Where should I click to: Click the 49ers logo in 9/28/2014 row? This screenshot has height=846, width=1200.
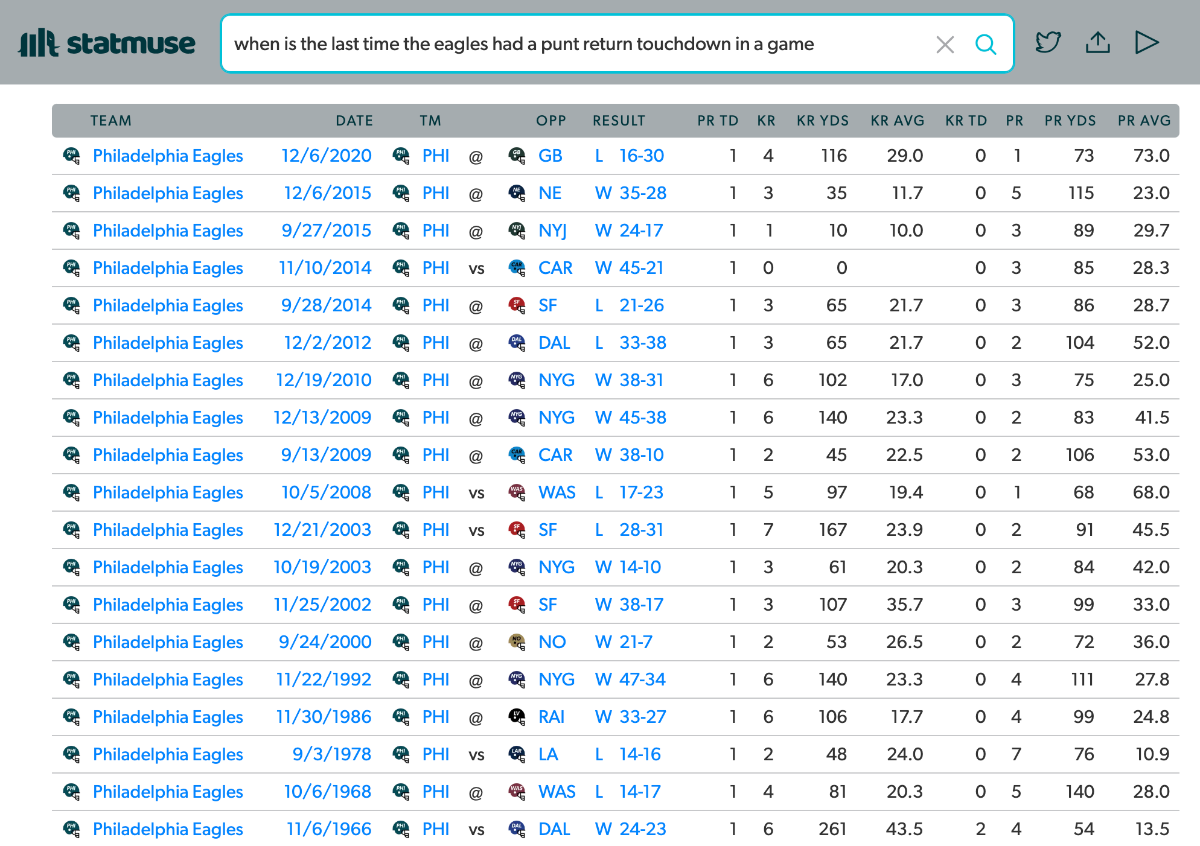pos(517,306)
